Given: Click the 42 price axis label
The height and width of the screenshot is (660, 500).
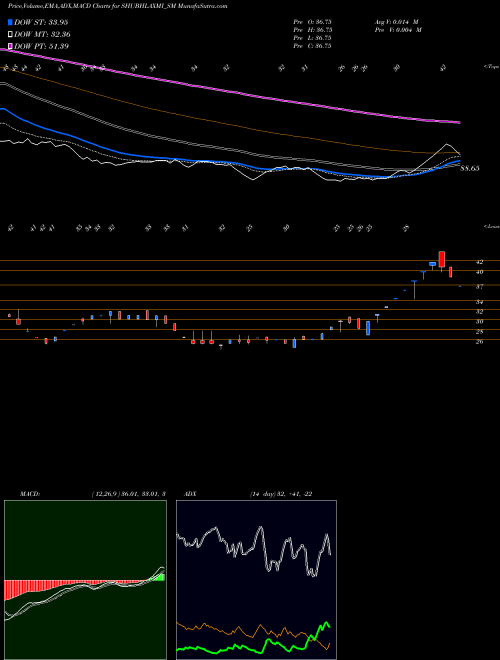Looking at the screenshot, I should (479, 262).
